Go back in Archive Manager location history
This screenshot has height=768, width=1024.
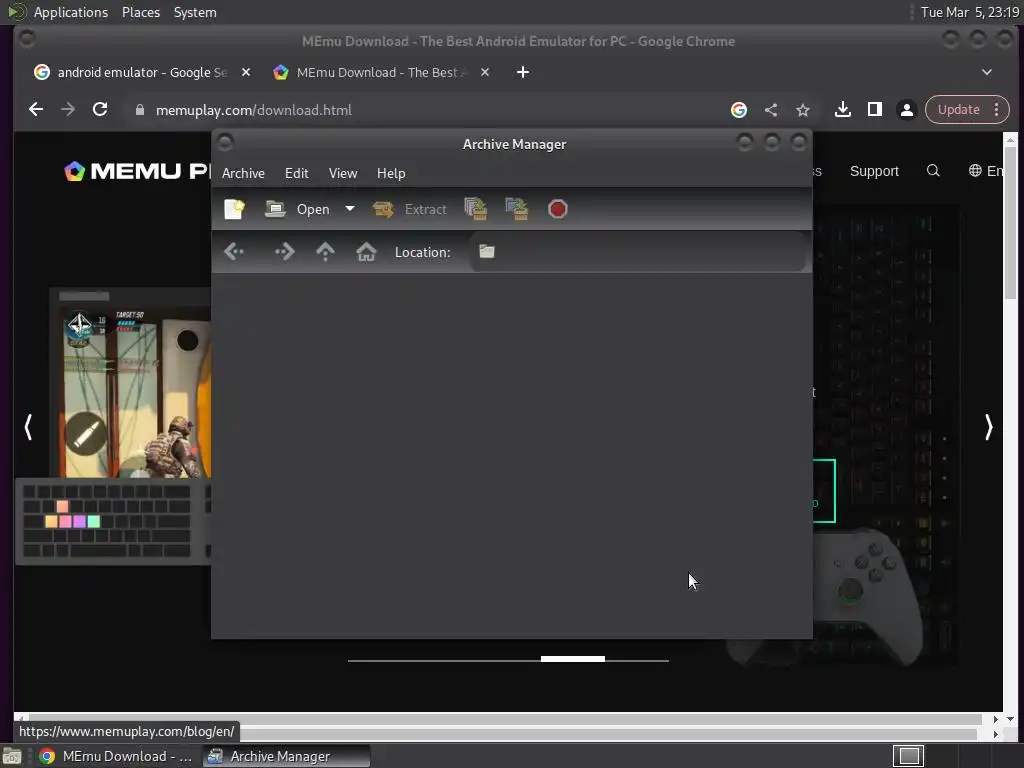tap(234, 251)
